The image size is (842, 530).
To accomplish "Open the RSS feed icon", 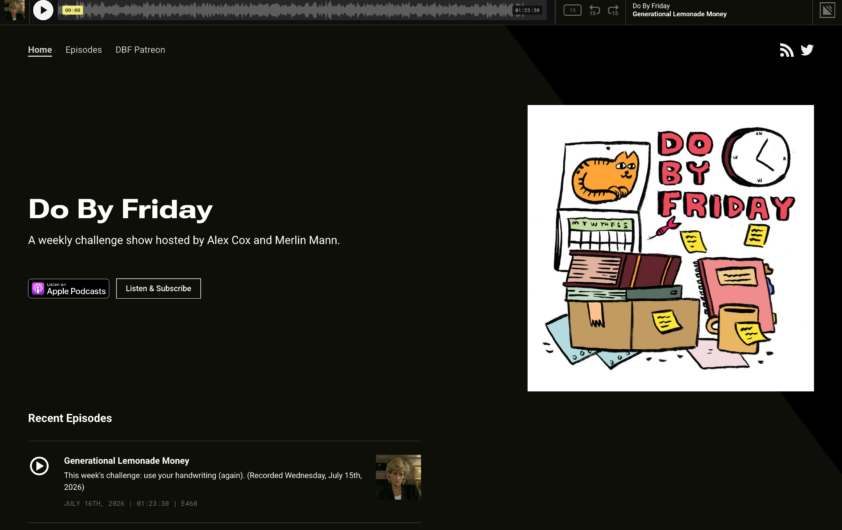I will coord(786,50).
